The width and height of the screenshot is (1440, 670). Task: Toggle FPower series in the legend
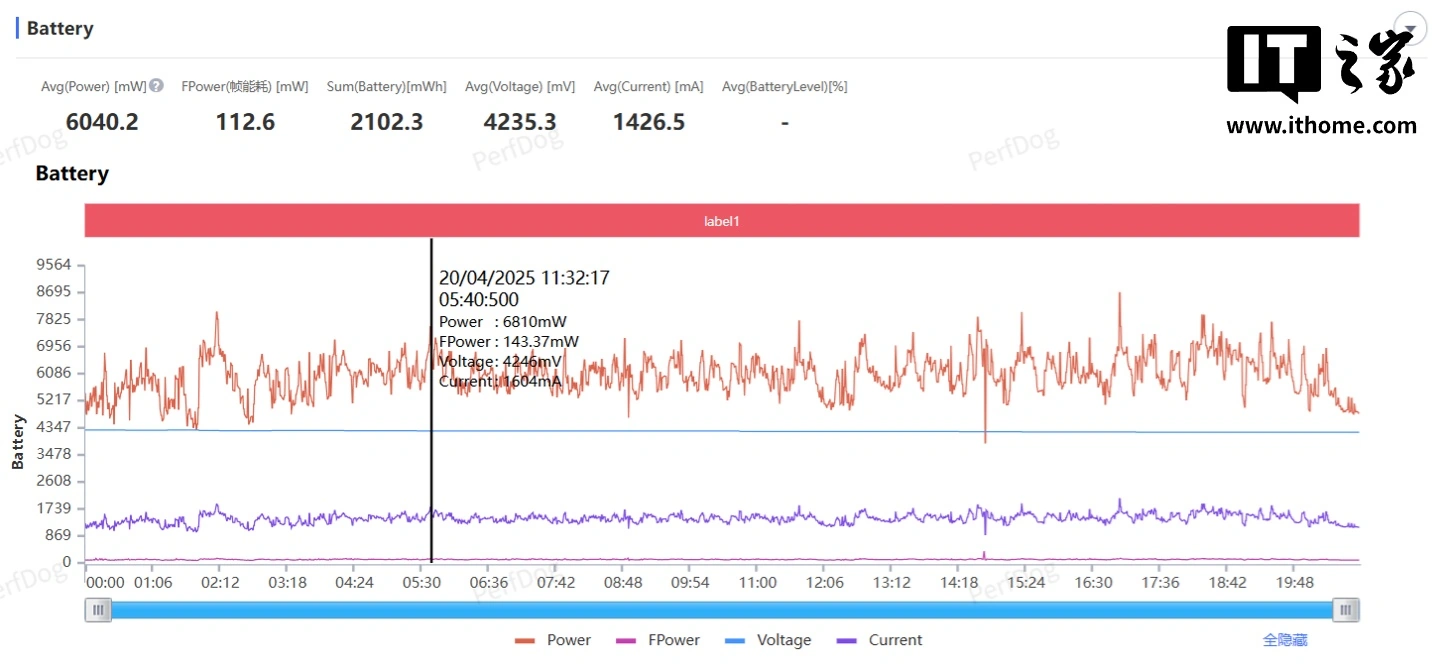point(673,641)
